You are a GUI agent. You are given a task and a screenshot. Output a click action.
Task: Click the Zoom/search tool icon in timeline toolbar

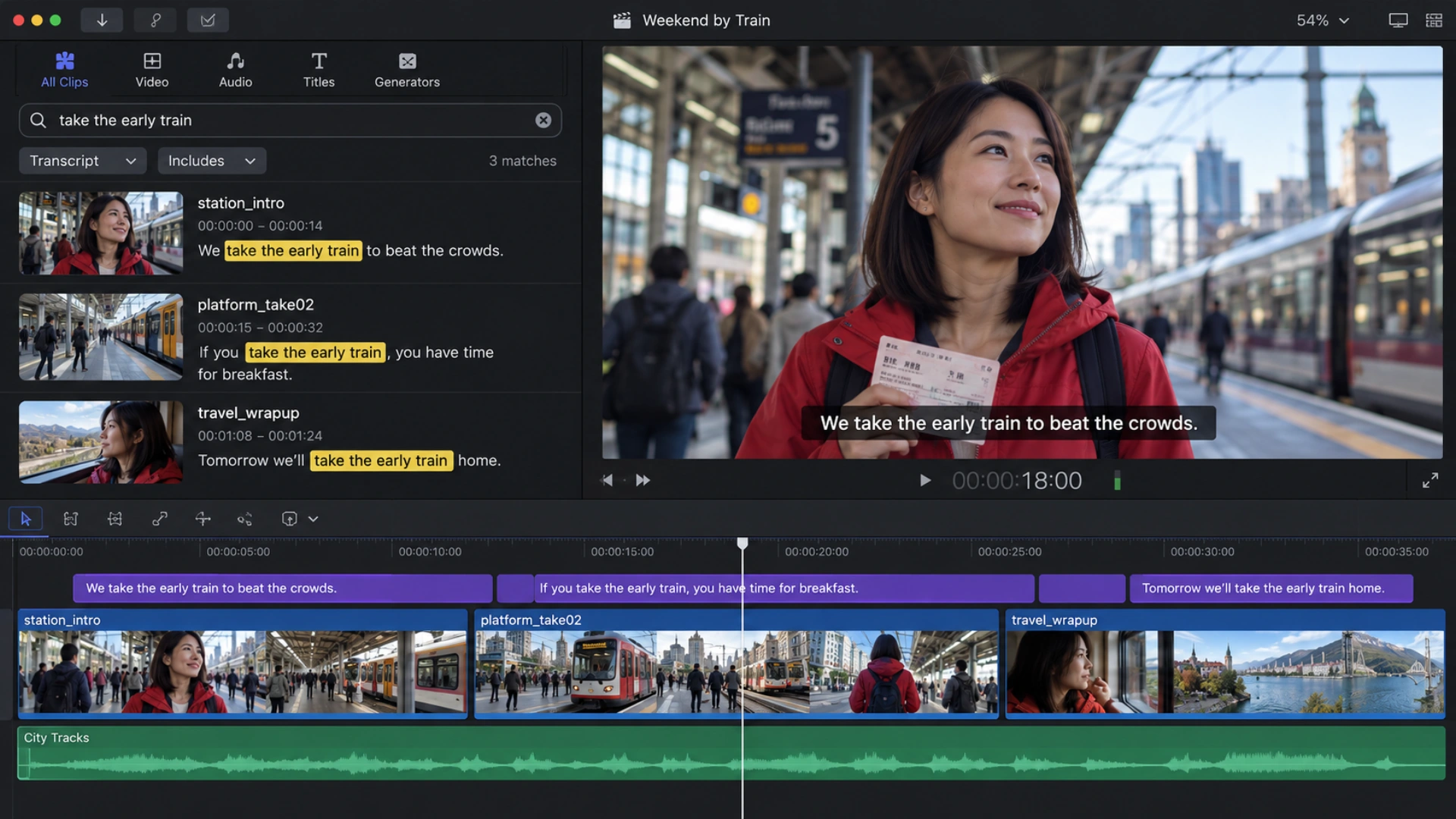click(244, 519)
